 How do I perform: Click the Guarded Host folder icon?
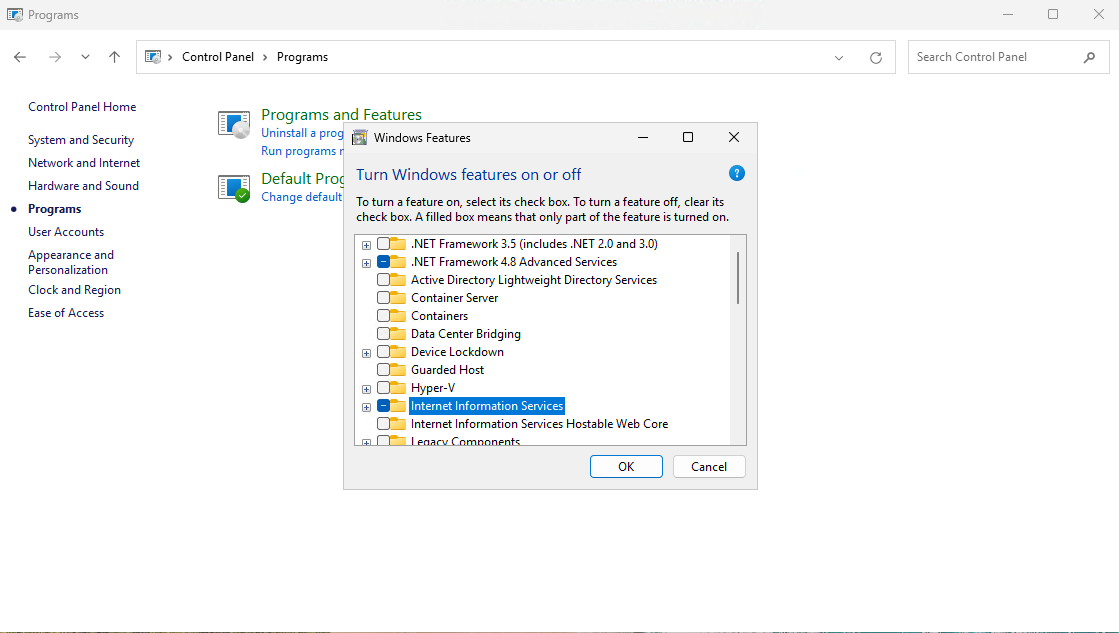[x=398, y=370]
